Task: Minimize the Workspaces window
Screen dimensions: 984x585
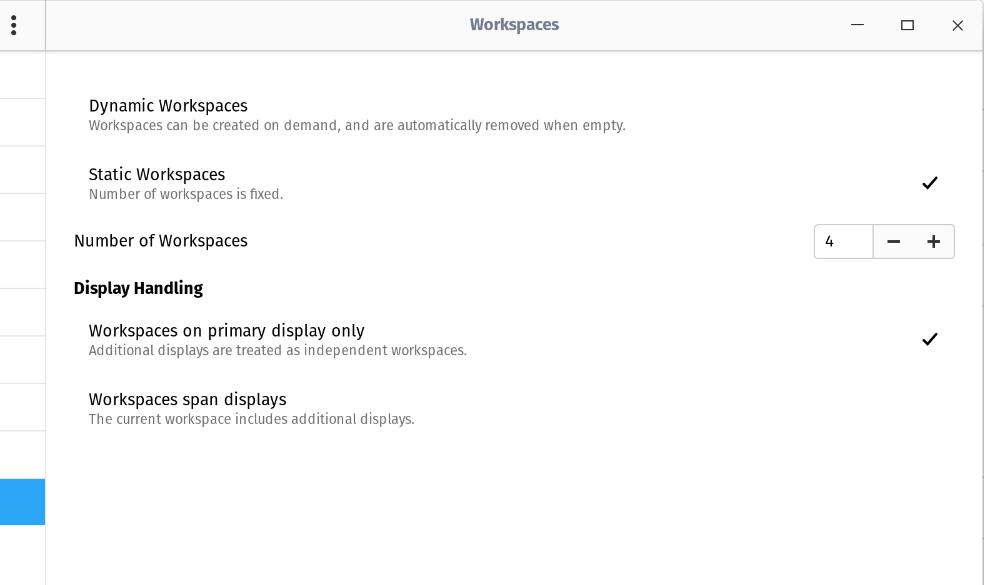Action: tap(857, 25)
